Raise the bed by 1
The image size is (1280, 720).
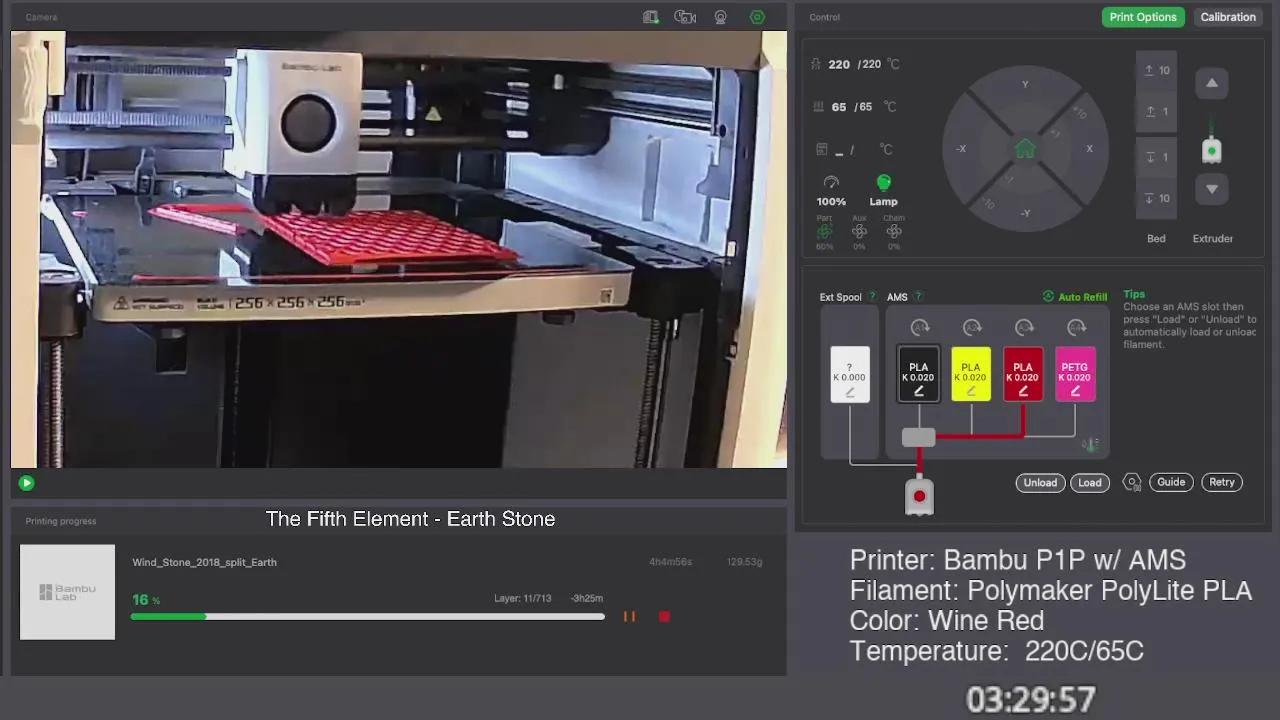(1157, 112)
